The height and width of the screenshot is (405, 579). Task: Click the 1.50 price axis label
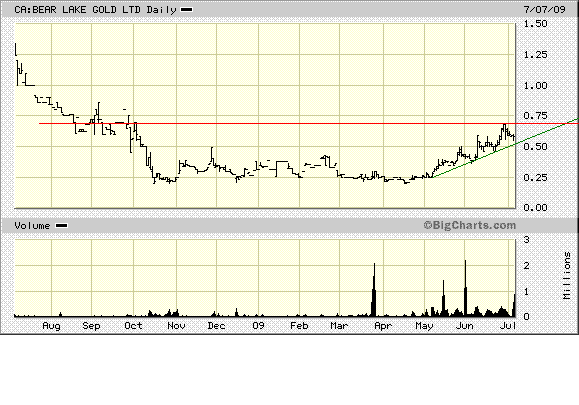pos(535,24)
